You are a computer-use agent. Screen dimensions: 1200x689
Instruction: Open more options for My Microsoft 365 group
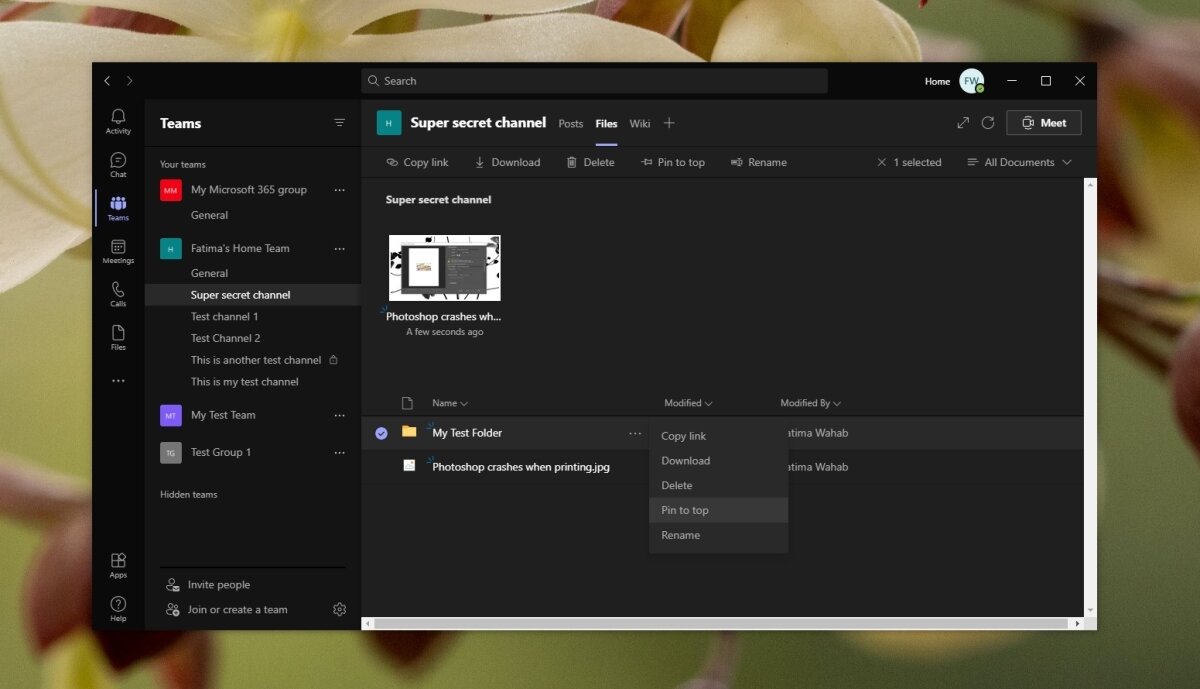click(x=340, y=189)
